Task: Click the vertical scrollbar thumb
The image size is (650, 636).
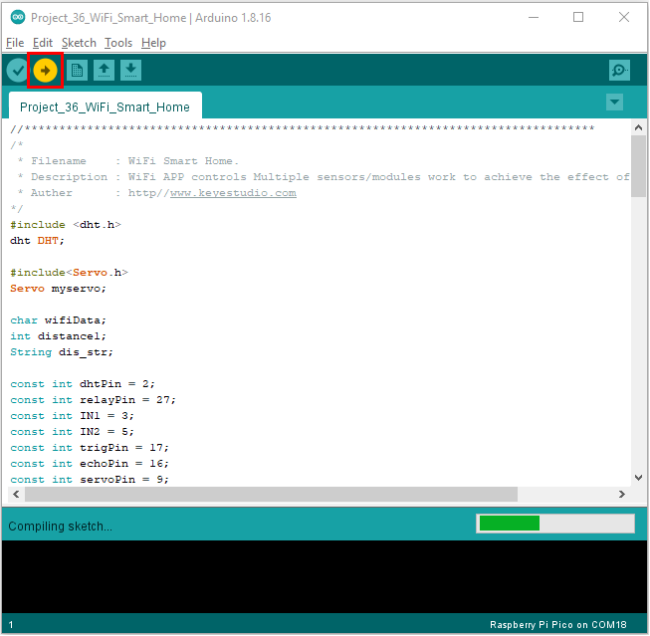Action: point(638,166)
